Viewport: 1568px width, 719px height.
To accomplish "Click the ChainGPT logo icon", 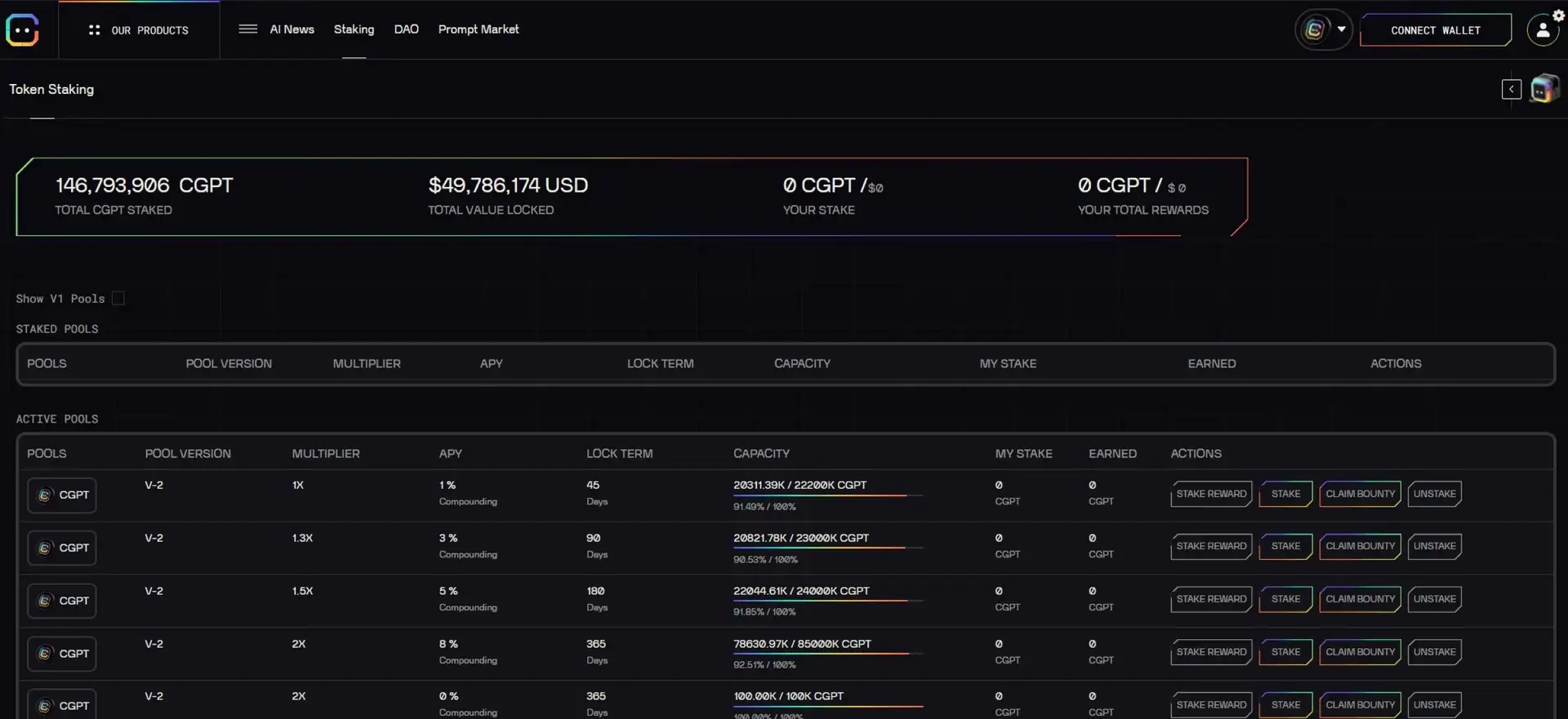I will [x=22, y=30].
